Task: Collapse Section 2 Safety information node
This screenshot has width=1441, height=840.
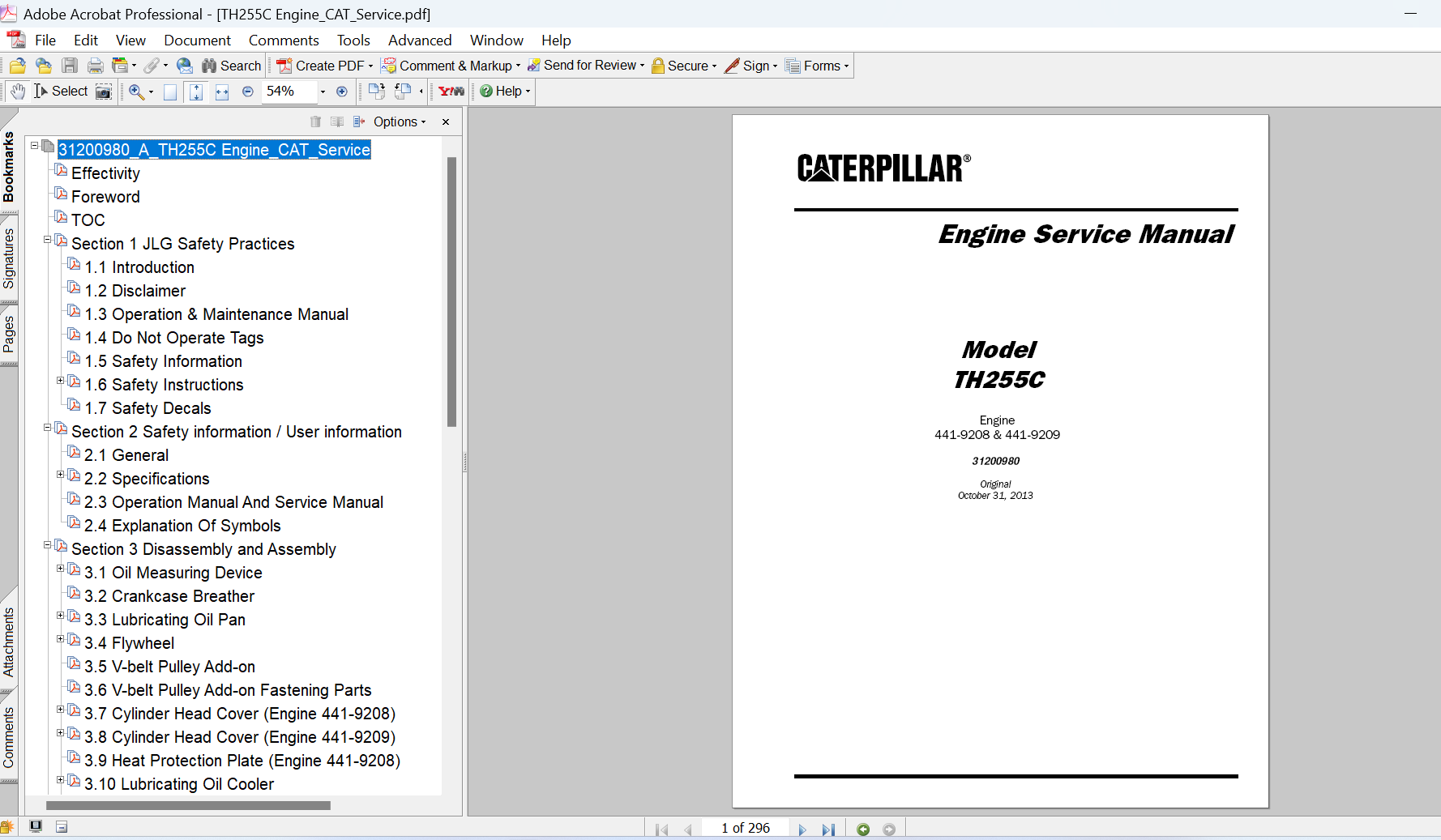Action: (47, 428)
